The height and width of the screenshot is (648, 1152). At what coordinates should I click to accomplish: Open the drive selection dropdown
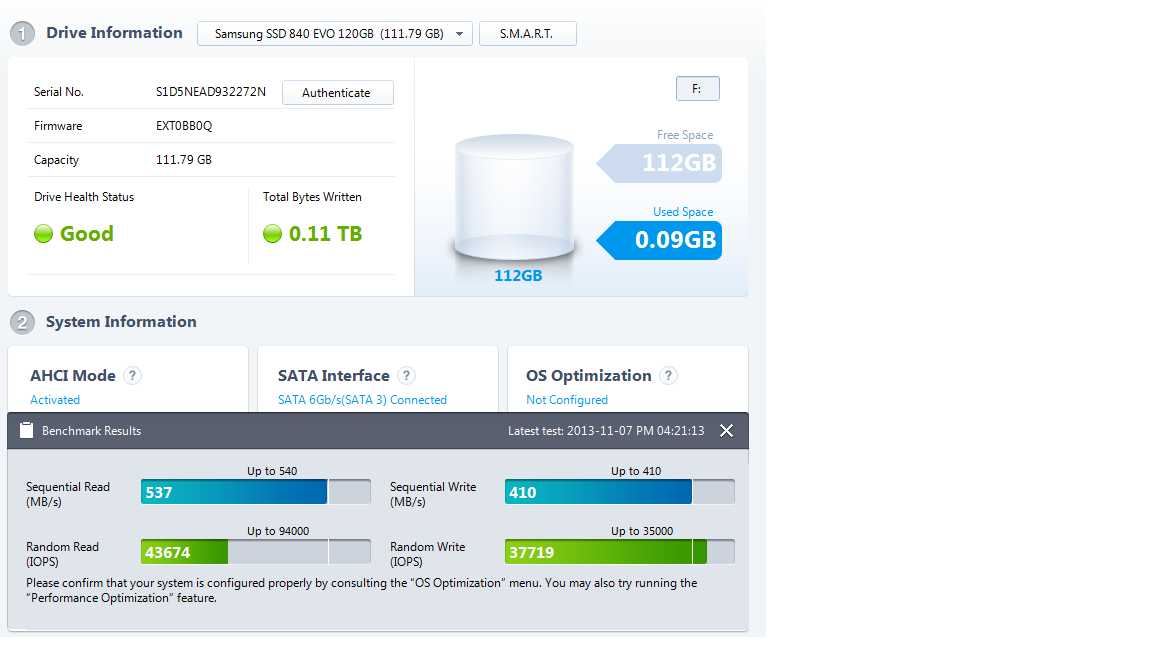(x=334, y=34)
